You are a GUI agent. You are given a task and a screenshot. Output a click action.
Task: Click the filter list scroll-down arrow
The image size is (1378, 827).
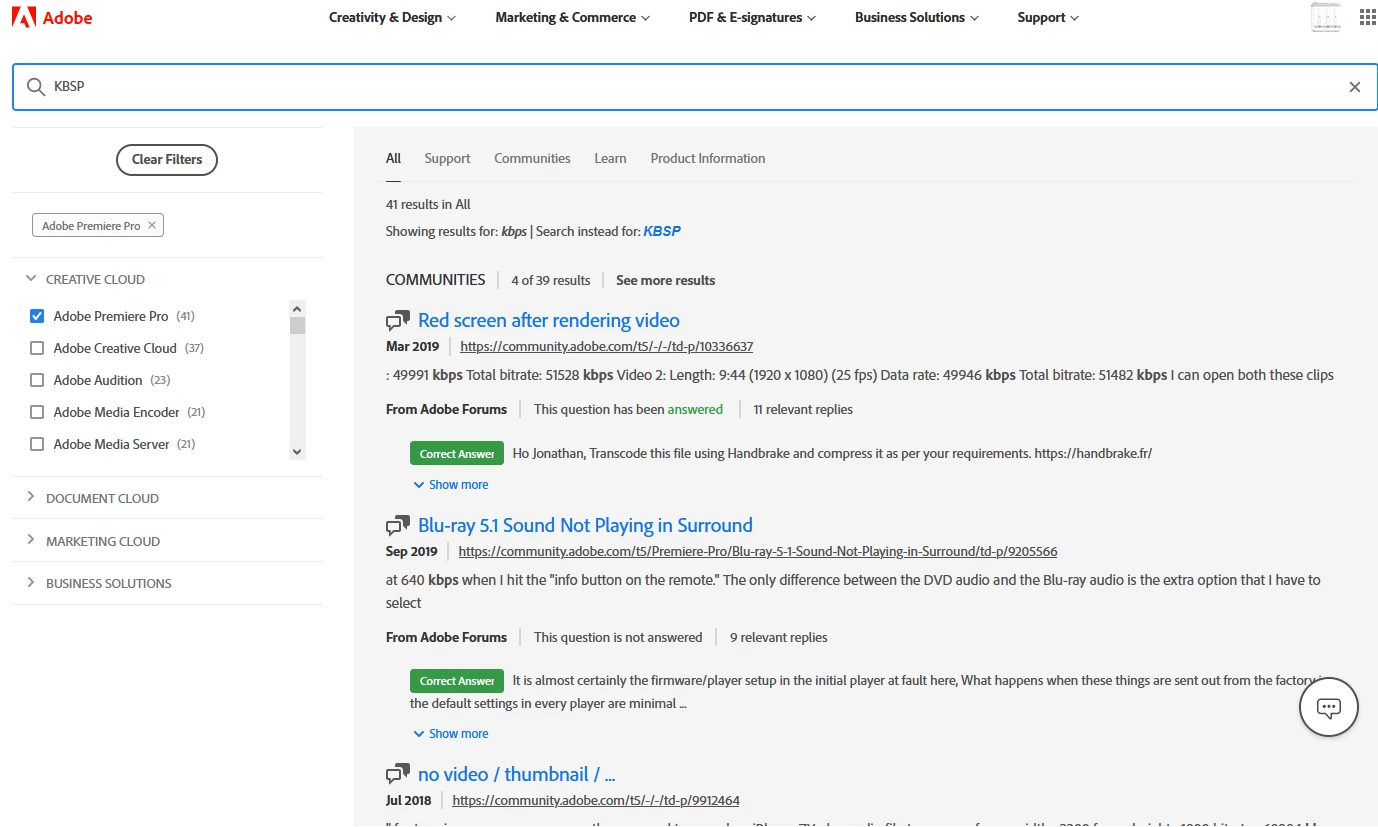(x=297, y=452)
